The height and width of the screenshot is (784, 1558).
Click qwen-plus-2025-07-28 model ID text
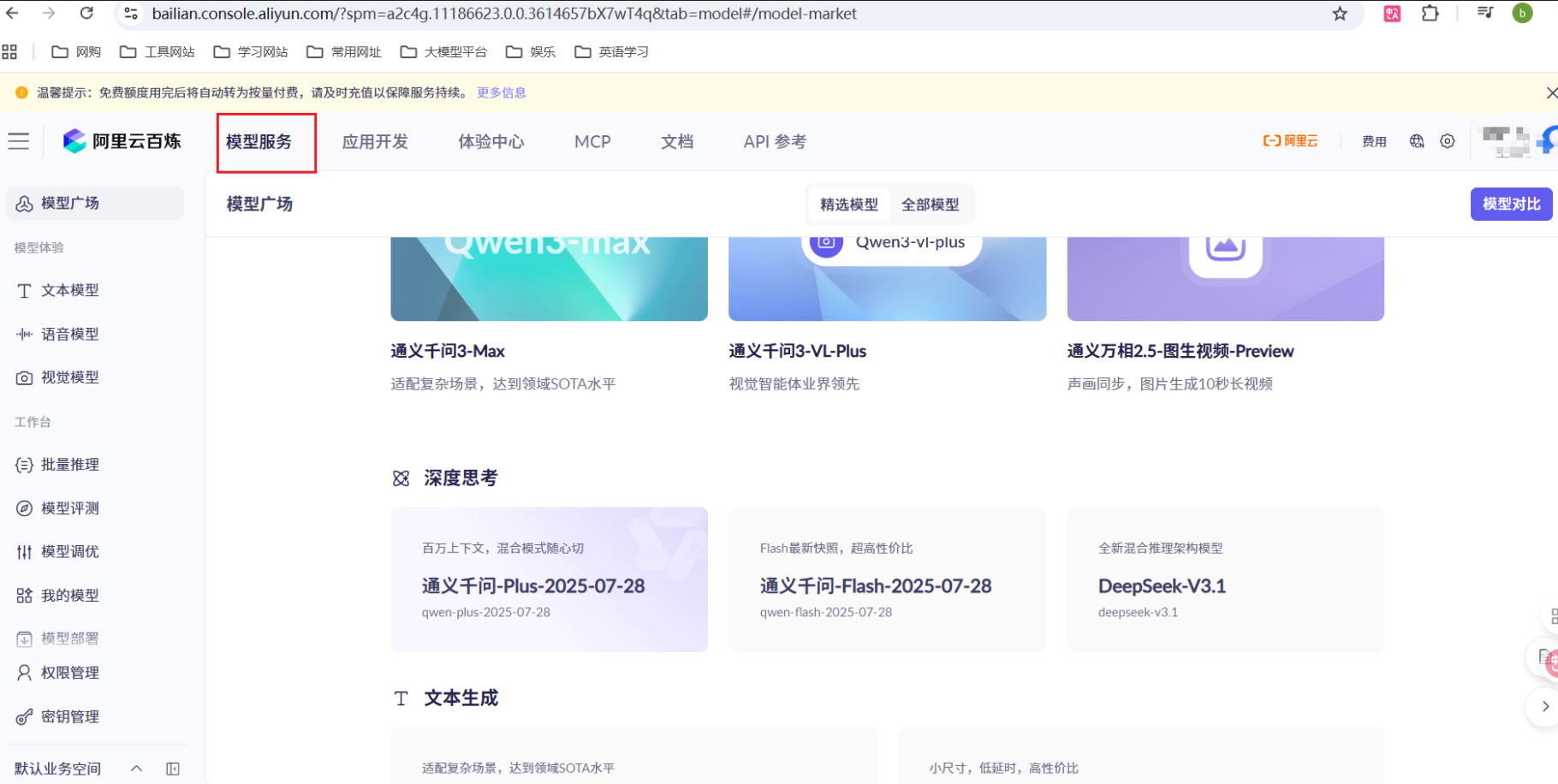click(x=485, y=612)
